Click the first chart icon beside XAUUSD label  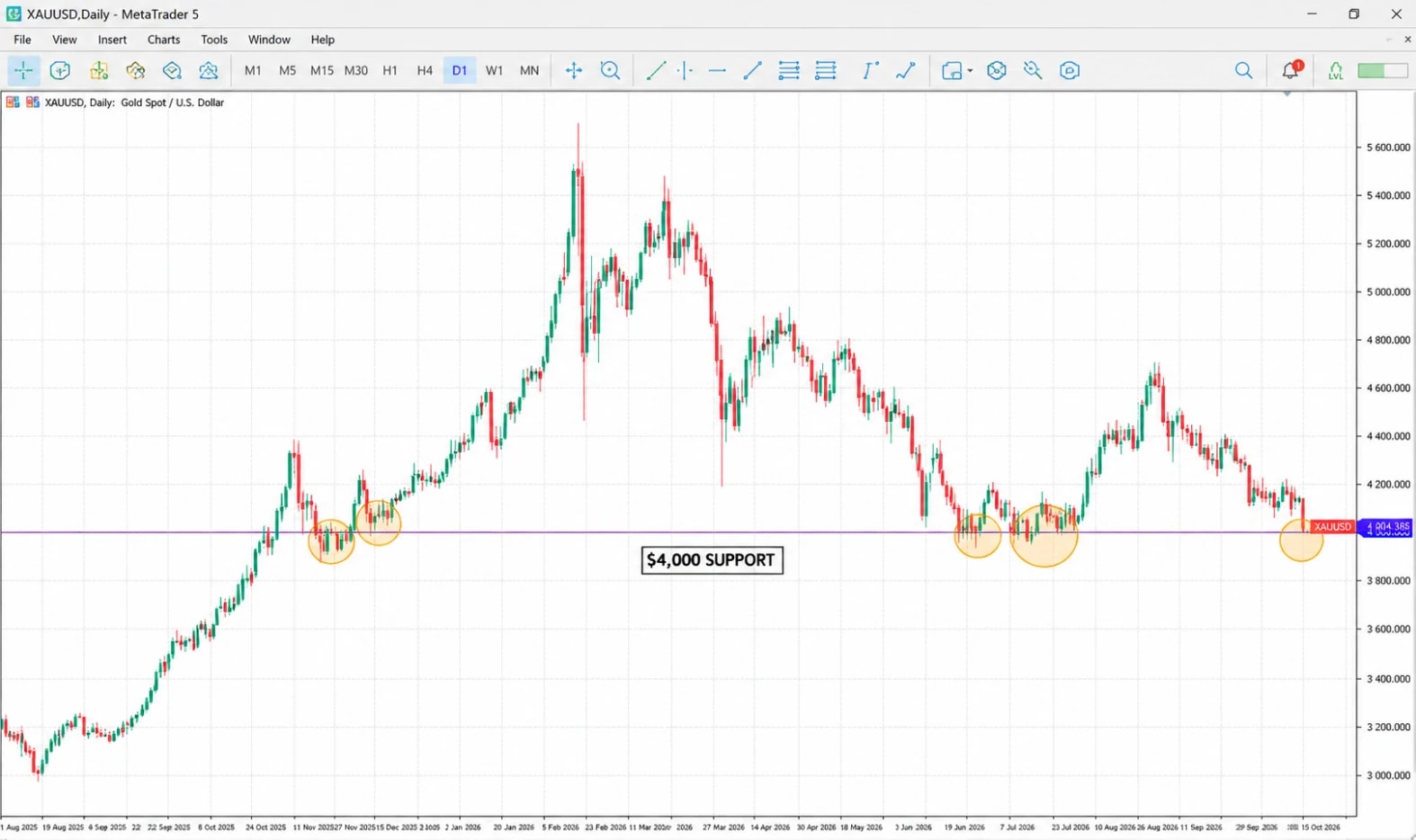click(13, 103)
